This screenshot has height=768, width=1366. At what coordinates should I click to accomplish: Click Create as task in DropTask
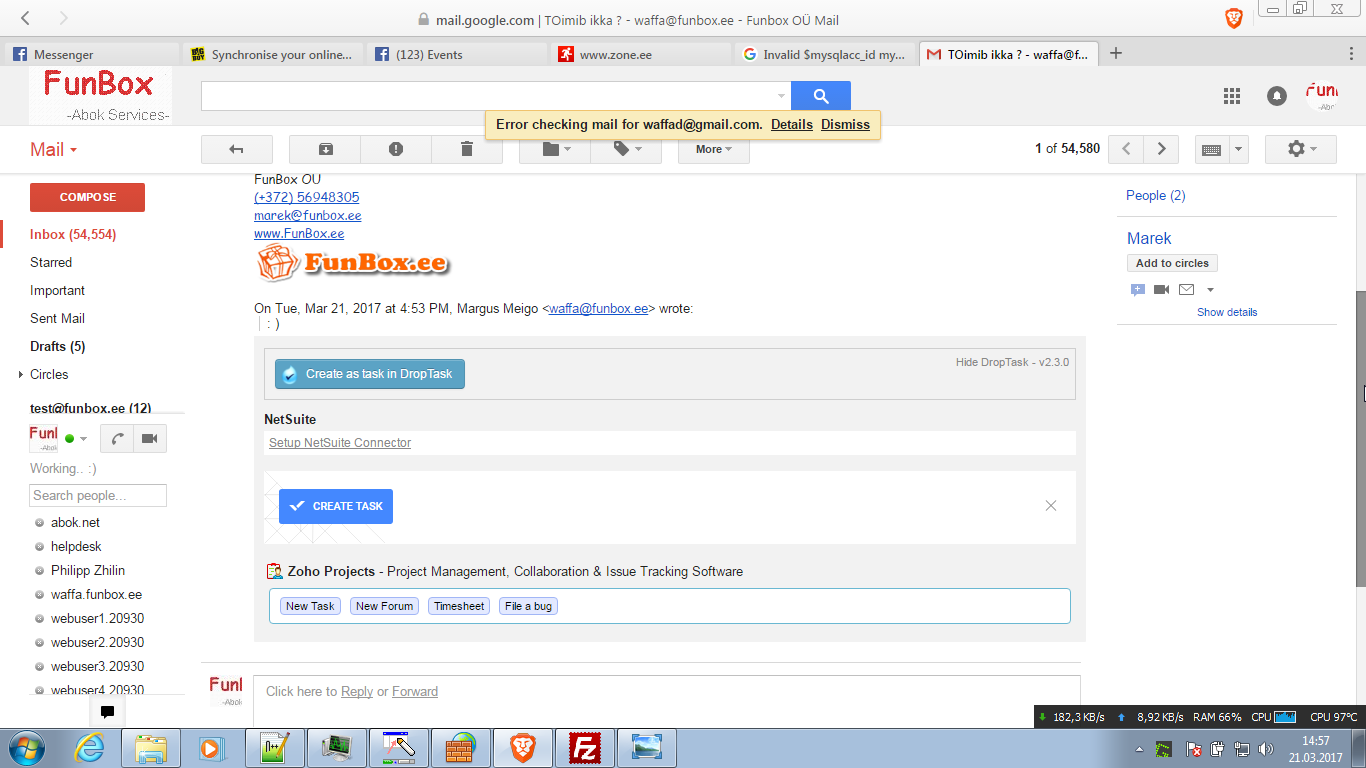point(370,374)
